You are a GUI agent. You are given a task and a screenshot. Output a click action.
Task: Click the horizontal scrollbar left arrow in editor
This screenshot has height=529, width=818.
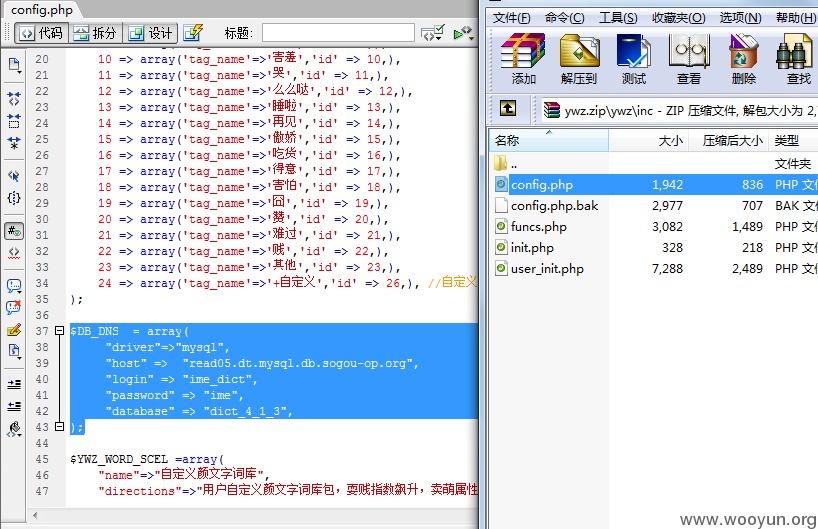[x=35, y=515]
